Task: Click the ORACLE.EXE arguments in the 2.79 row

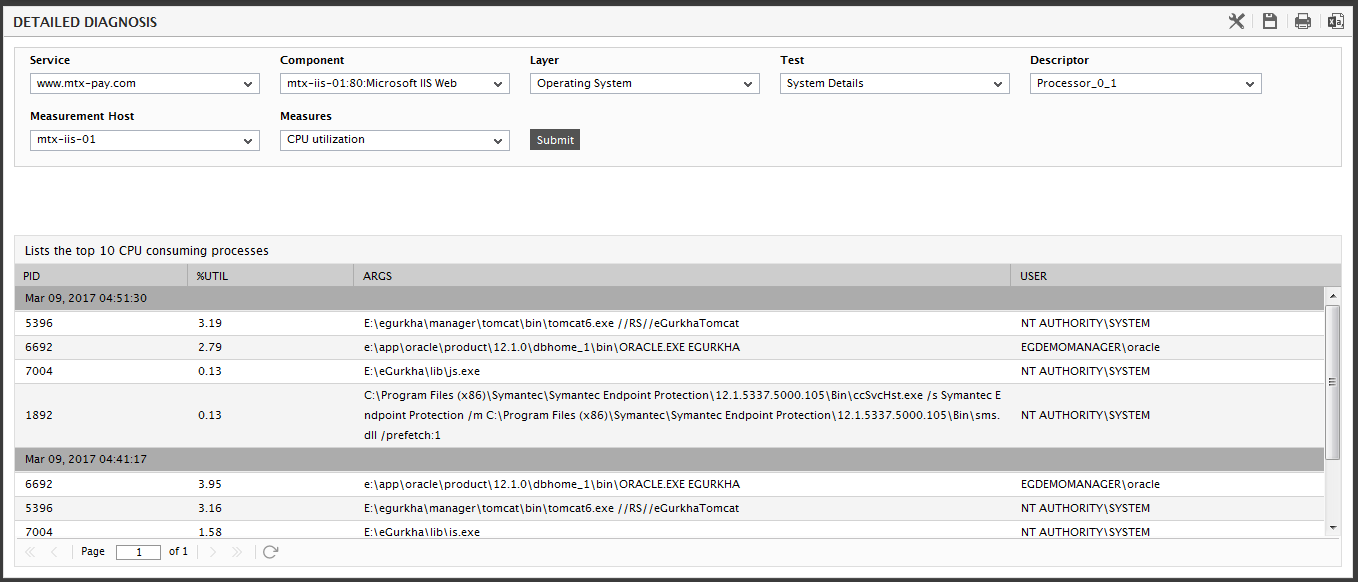Action: pyautogui.click(x=552, y=348)
